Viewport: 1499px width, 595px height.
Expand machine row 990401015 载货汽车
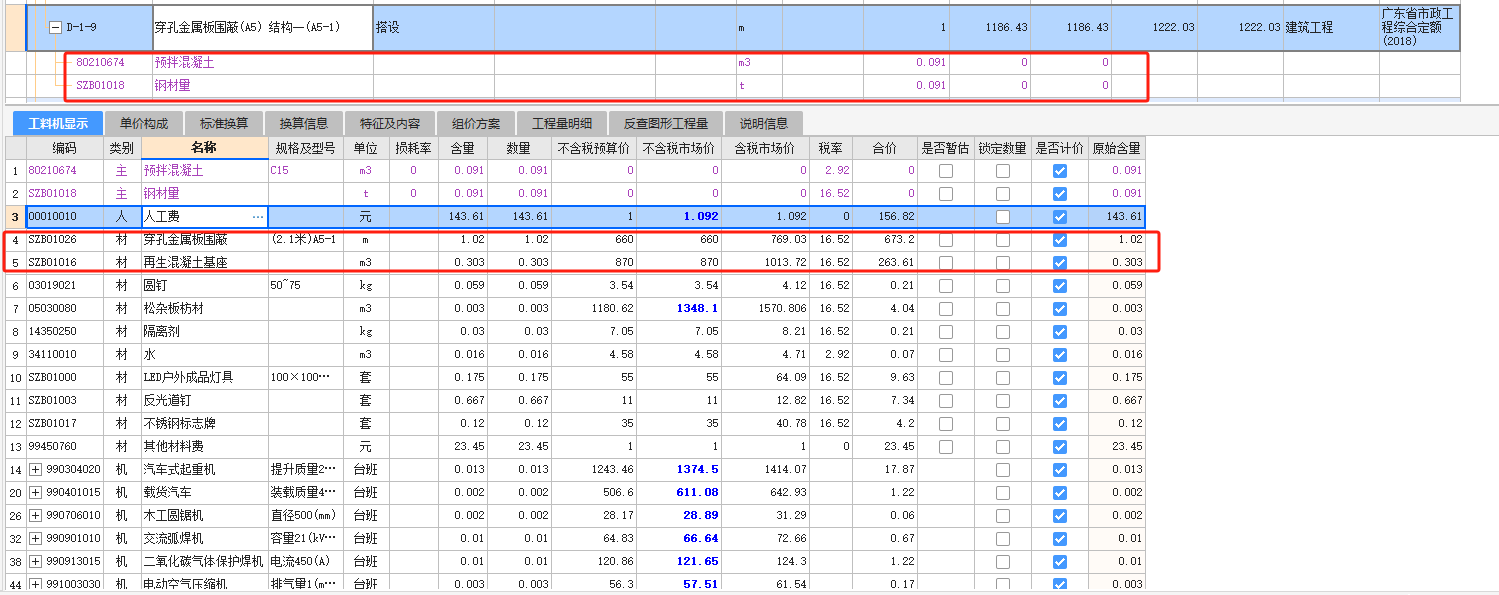(x=36, y=492)
